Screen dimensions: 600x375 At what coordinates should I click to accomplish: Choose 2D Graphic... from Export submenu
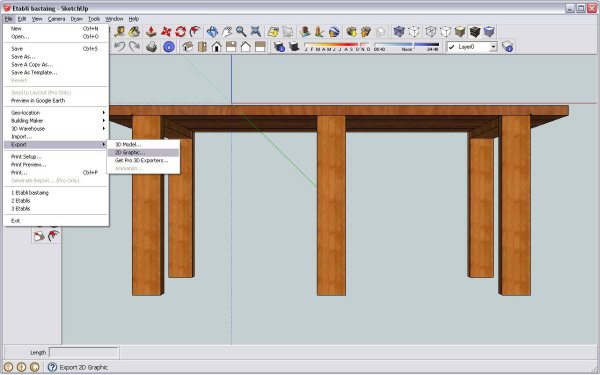[143, 152]
